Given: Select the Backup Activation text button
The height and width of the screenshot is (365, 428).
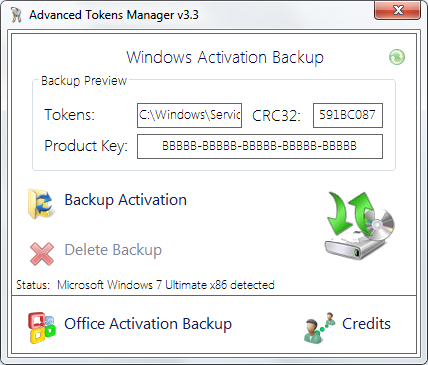Looking at the screenshot, I should click(x=125, y=200).
